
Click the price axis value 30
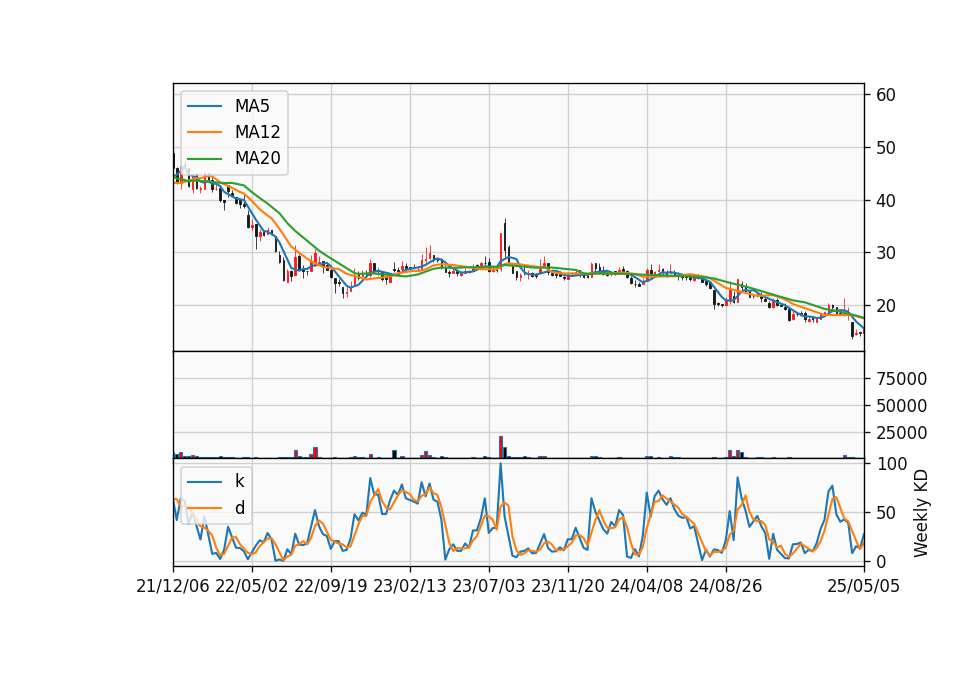[886, 253]
